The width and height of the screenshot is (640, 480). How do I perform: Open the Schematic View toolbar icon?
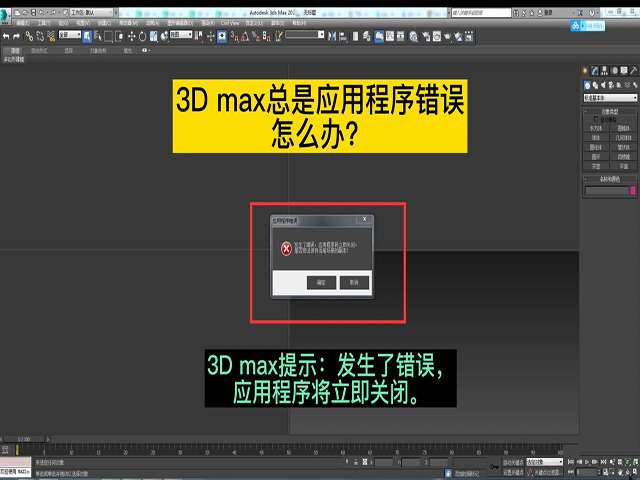[x=401, y=37]
